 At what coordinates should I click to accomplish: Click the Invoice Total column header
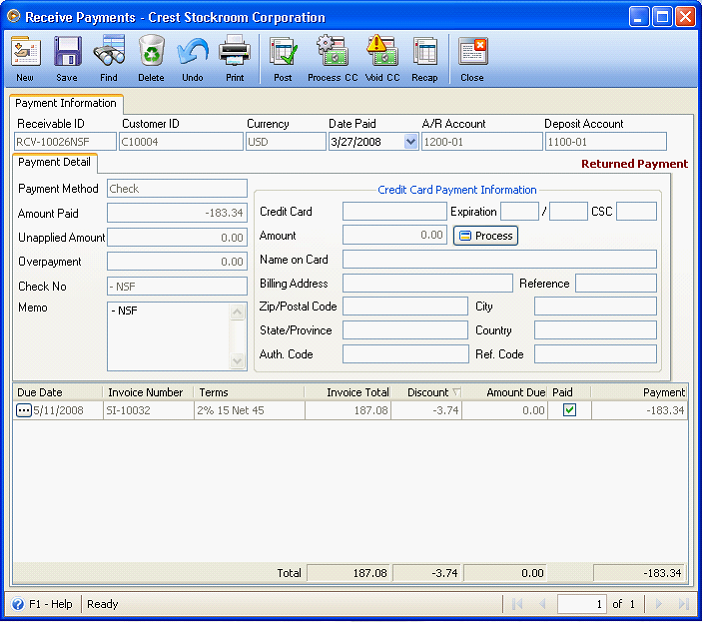click(348, 392)
